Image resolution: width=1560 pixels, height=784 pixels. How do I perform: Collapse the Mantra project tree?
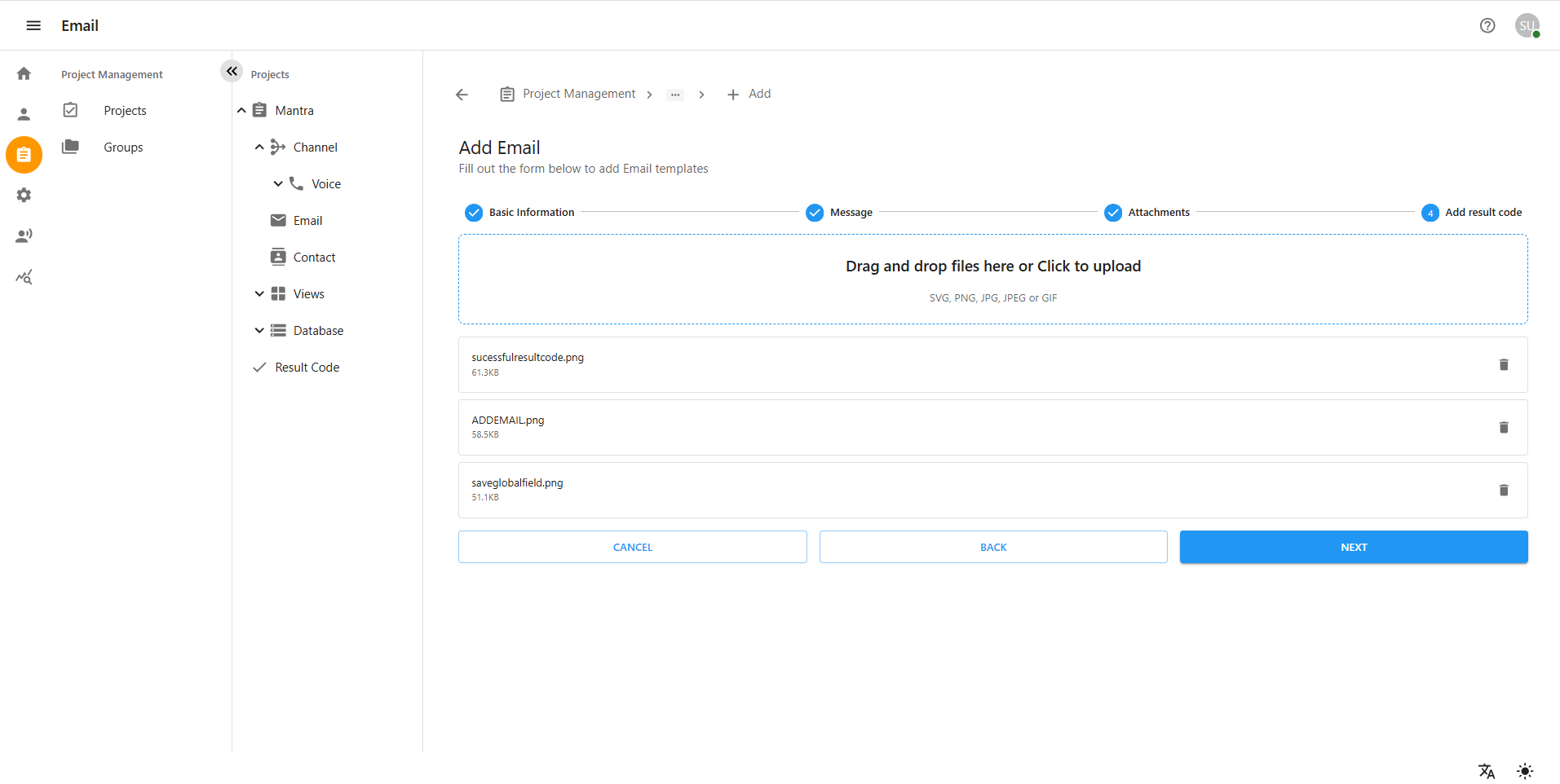tap(241, 111)
